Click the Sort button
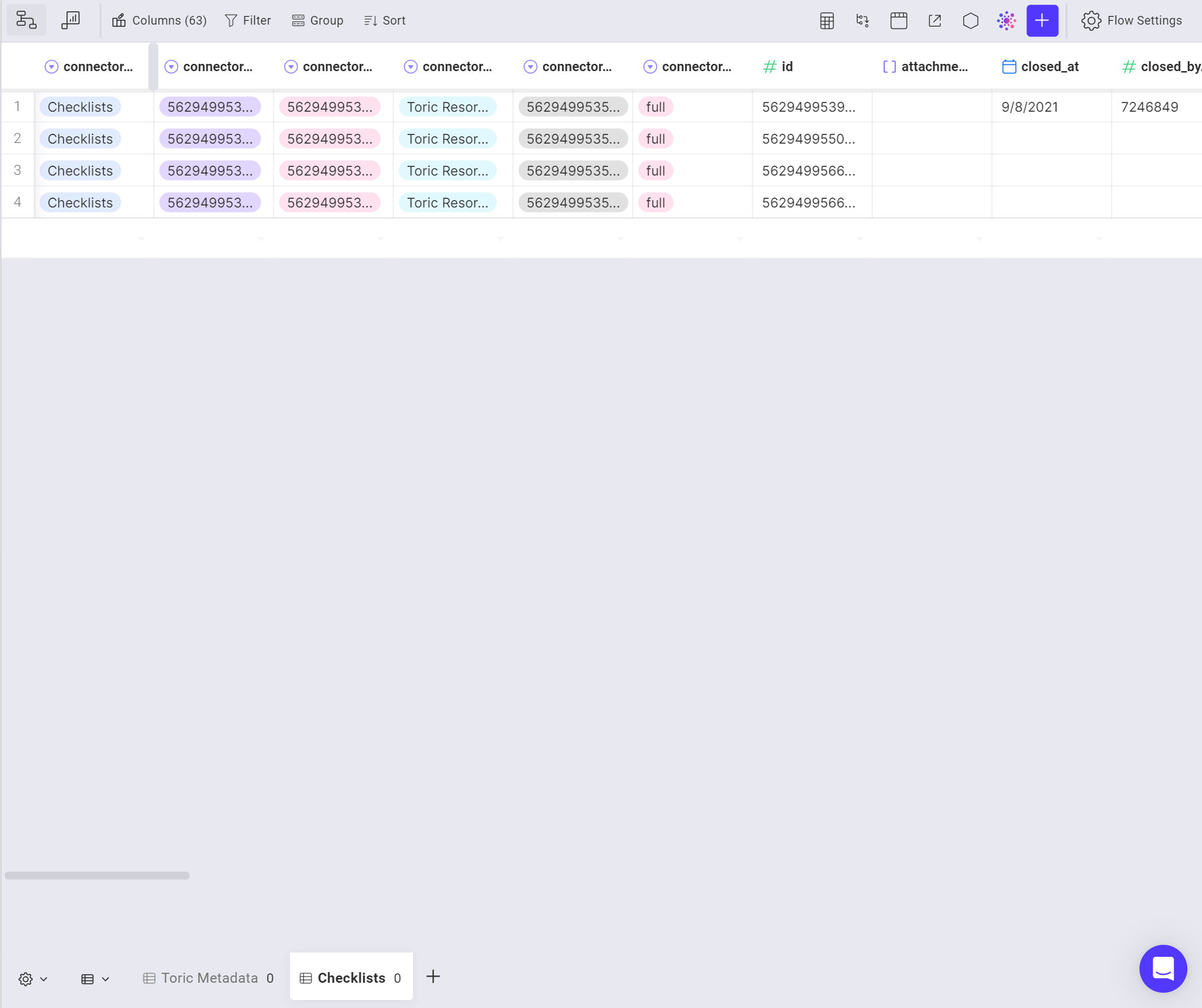 384,20
